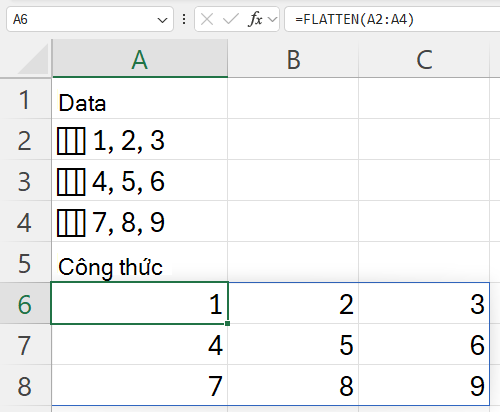Viewport: 500px width, 412px height.
Task: Select row 1 header
Action: (25, 99)
